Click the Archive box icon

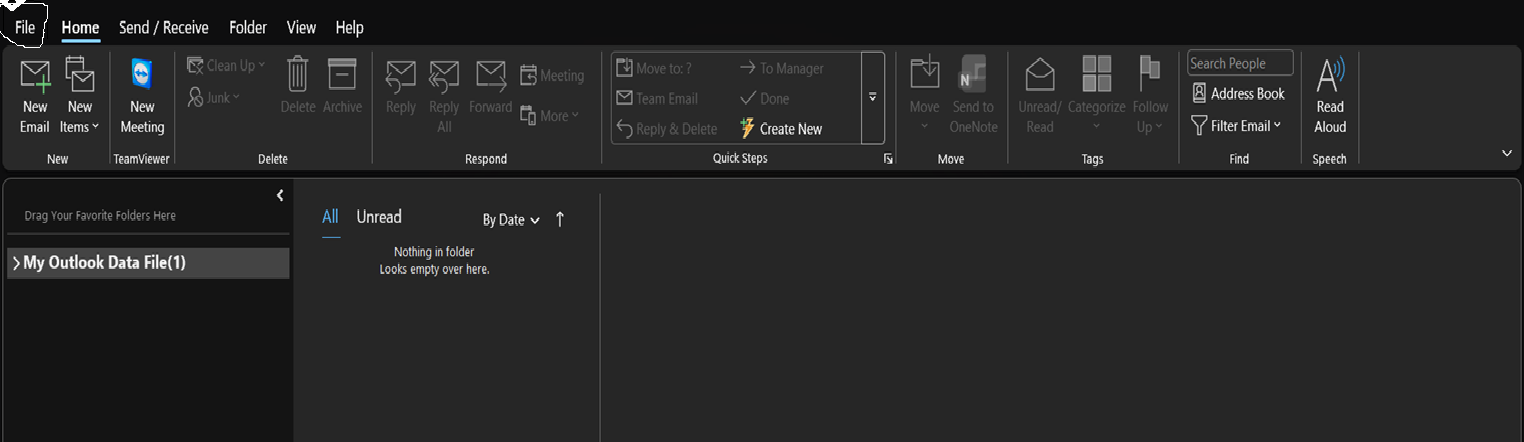pyautogui.click(x=342, y=75)
